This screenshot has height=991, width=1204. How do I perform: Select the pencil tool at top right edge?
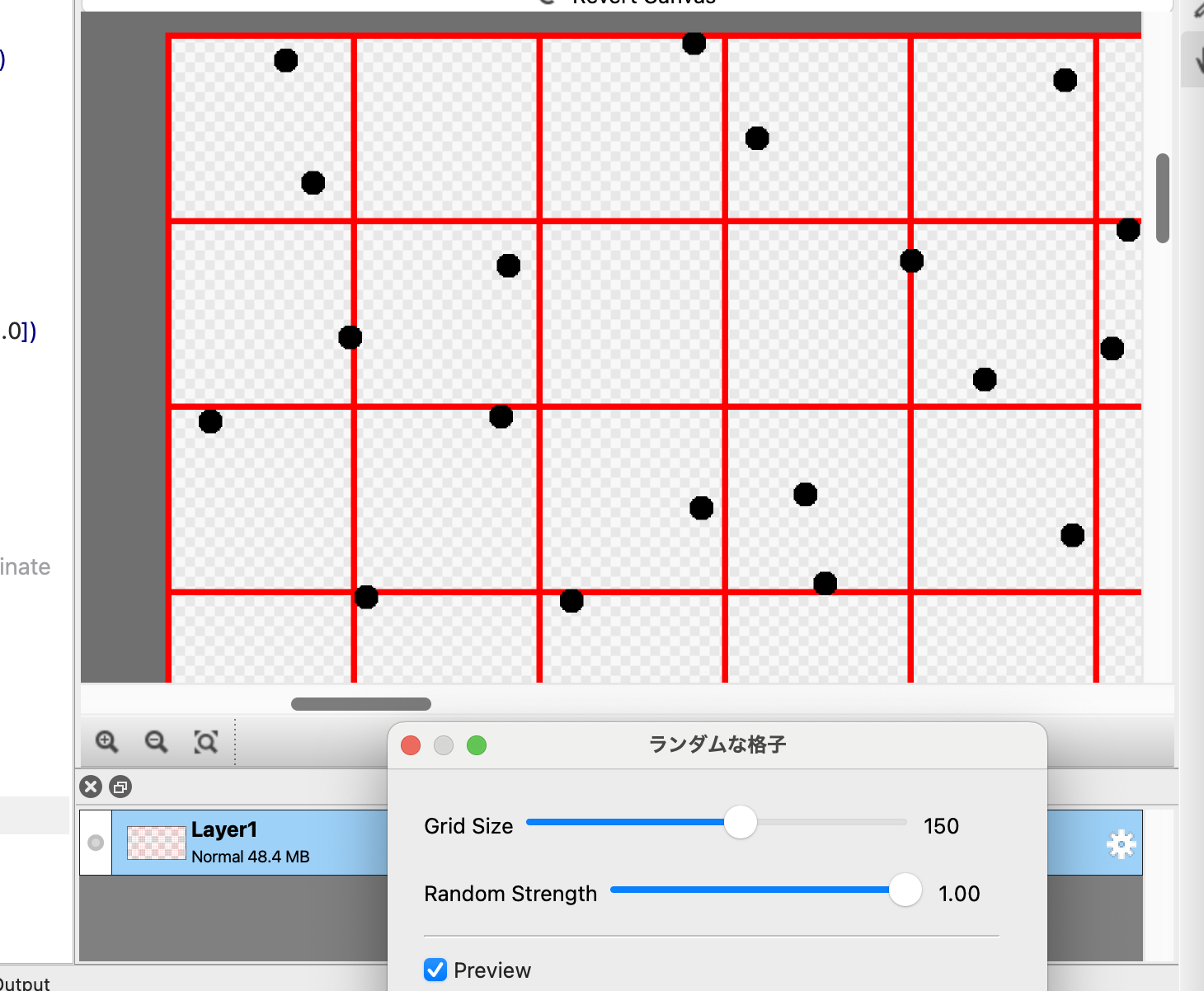tap(1198, 8)
